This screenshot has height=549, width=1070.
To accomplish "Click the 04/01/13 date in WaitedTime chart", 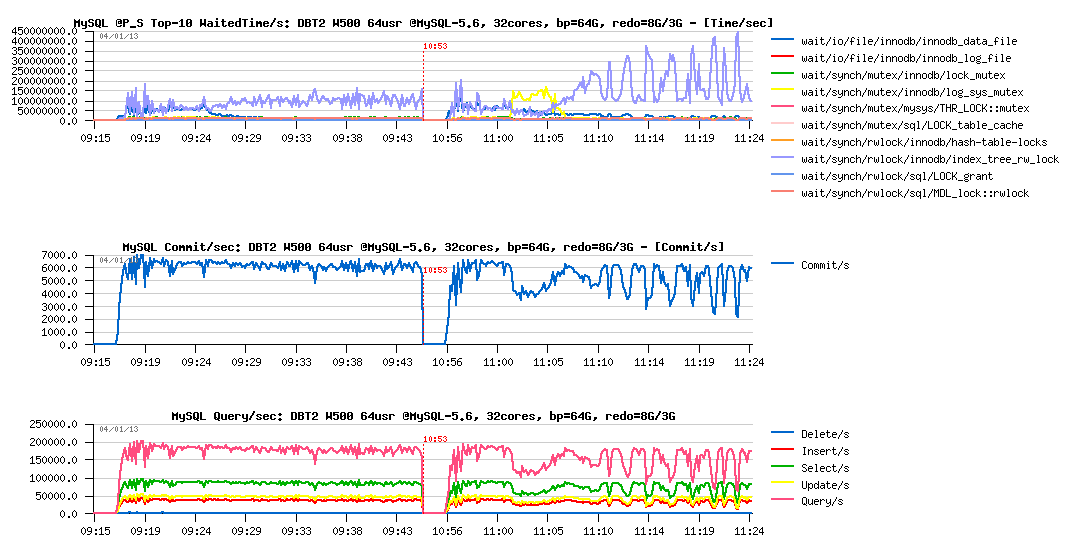I will [x=119, y=36].
